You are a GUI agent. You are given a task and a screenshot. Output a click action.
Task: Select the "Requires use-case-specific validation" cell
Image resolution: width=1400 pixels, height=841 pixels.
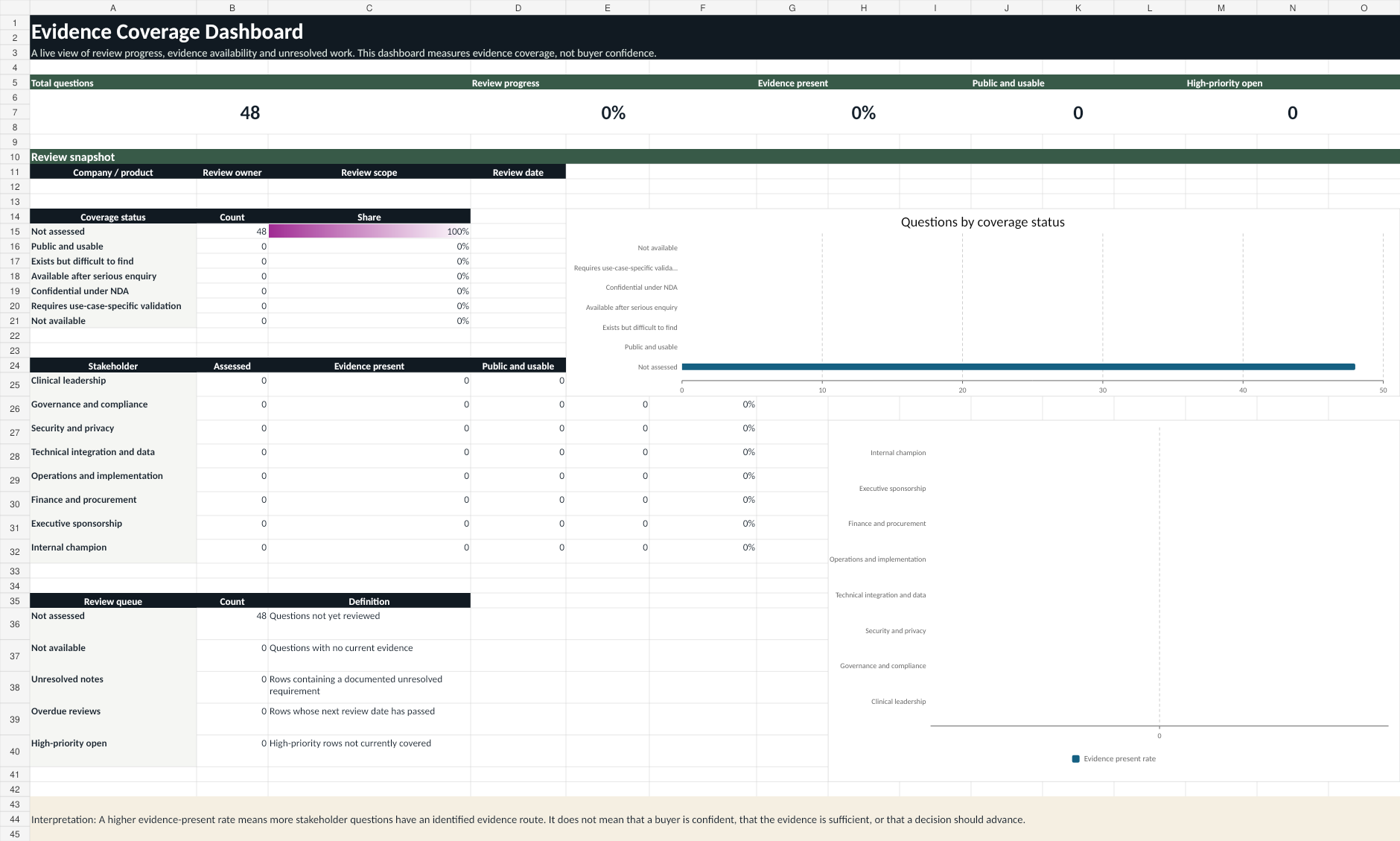click(113, 306)
